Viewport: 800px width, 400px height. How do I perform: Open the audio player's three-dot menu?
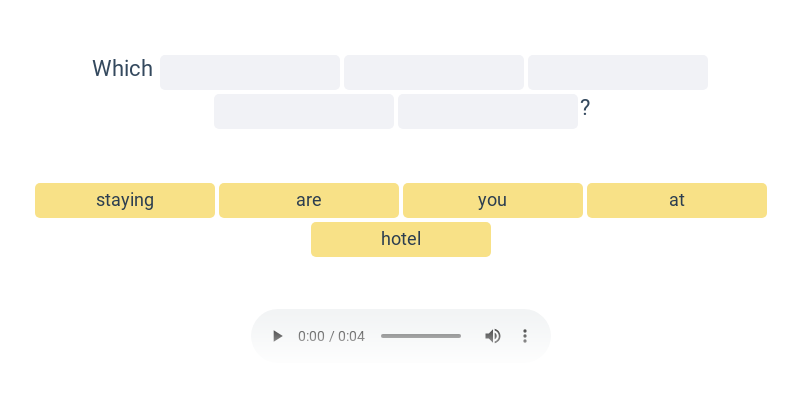coord(524,336)
